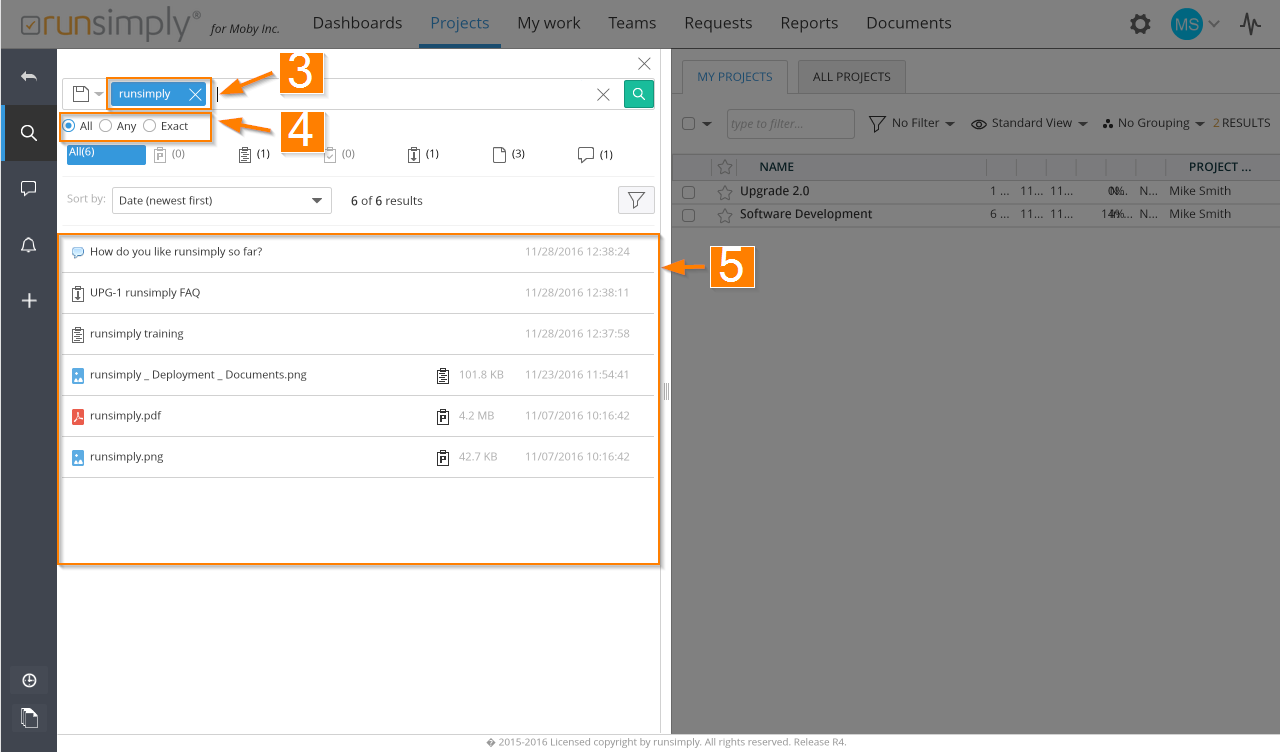Open the Software Development project
The width and height of the screenshot is (1280, 752).
[x=805, y=214]
